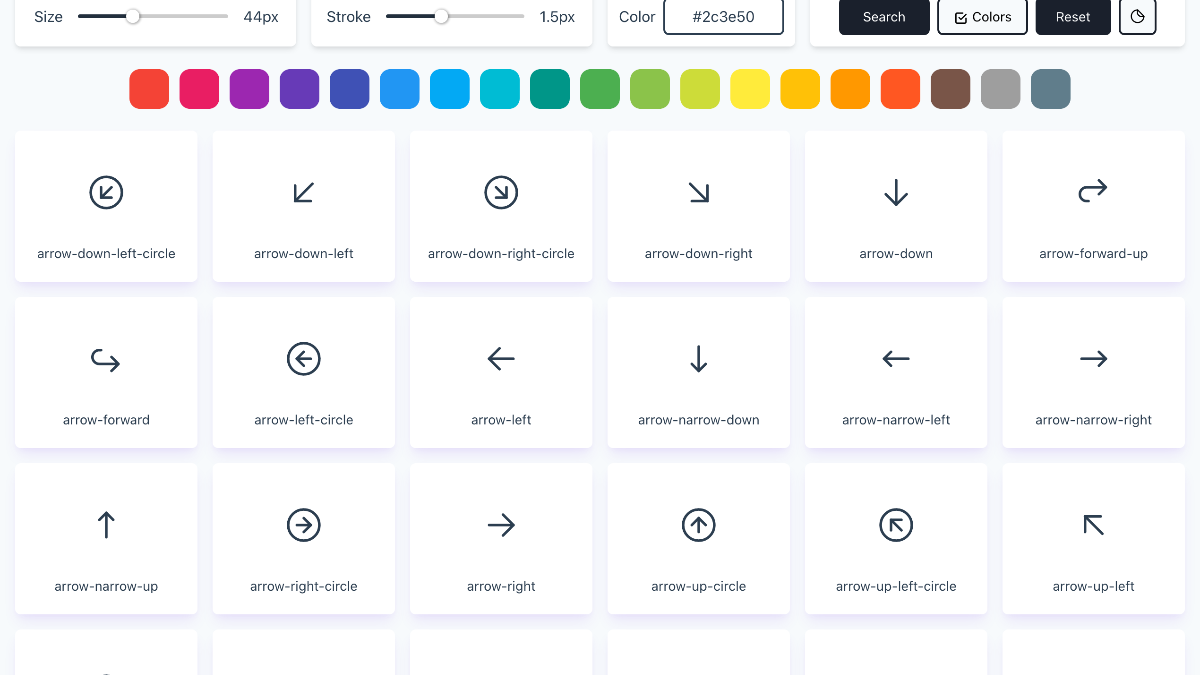Click the Size slider handle
The height and width of the screenshot is (675, 1200).
pos(133,16)
